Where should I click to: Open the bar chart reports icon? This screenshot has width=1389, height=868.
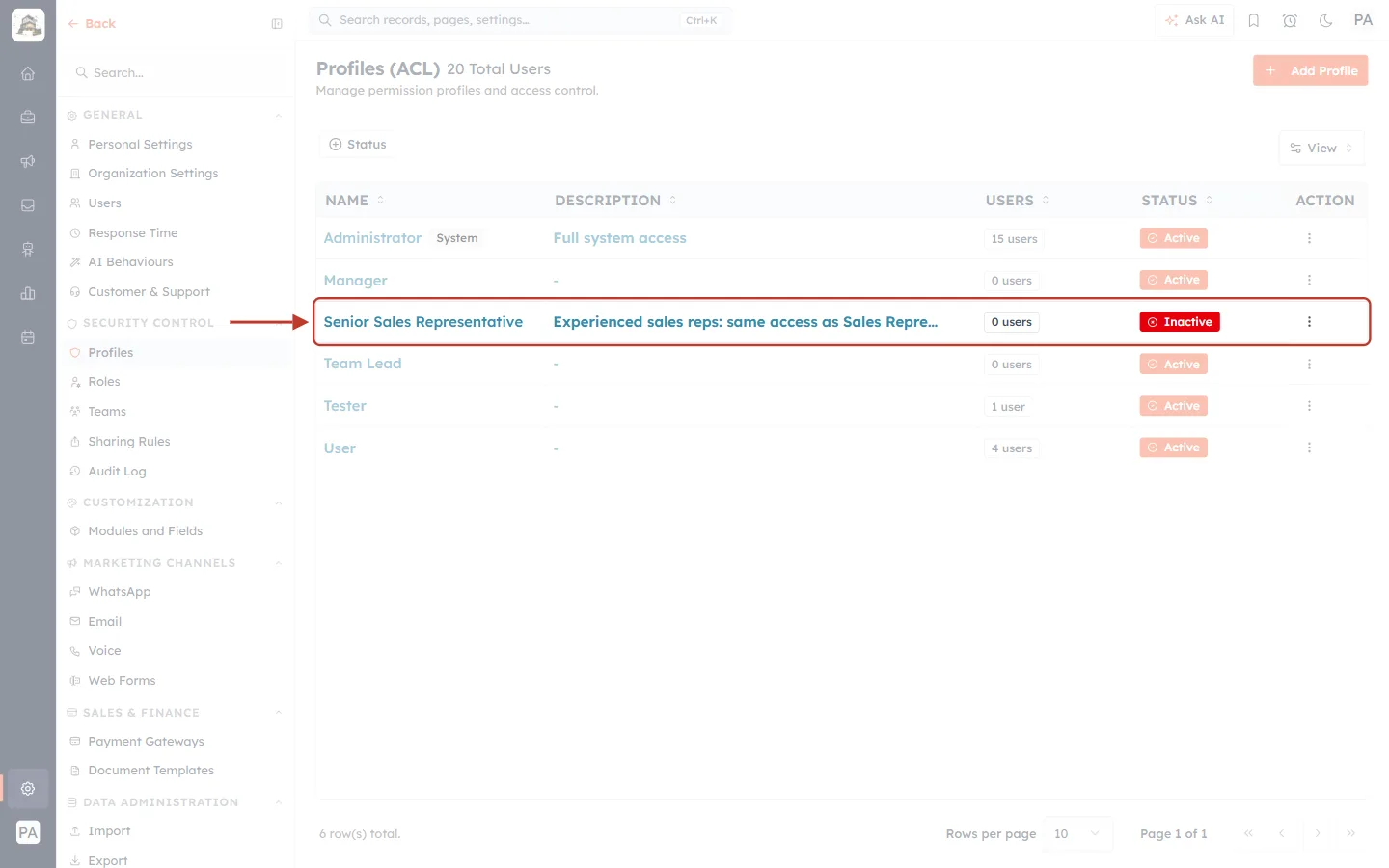28,293
